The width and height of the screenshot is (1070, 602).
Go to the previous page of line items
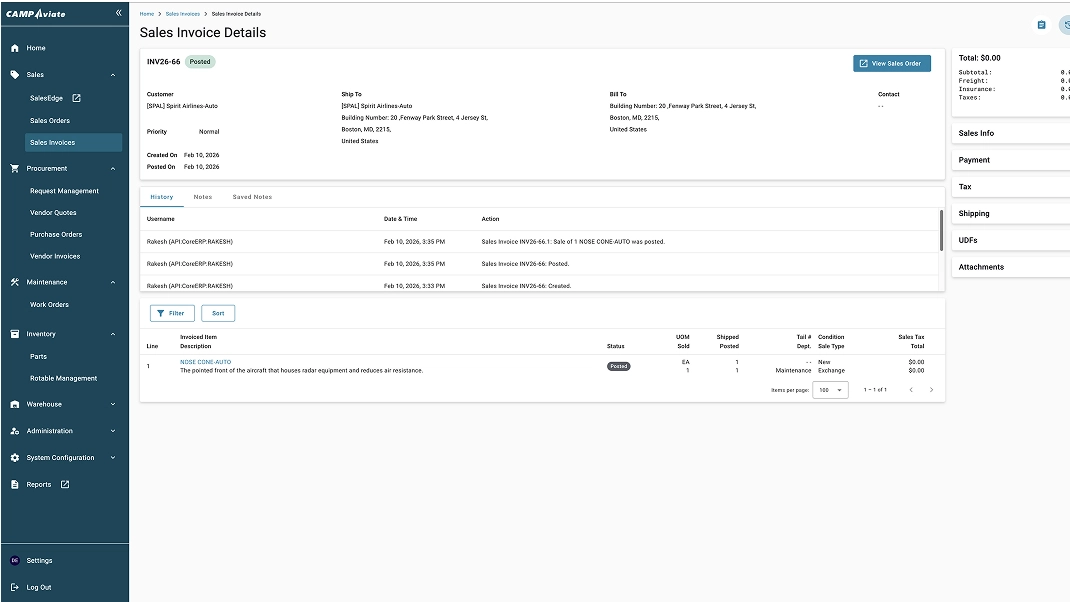[x=911, y=390]
